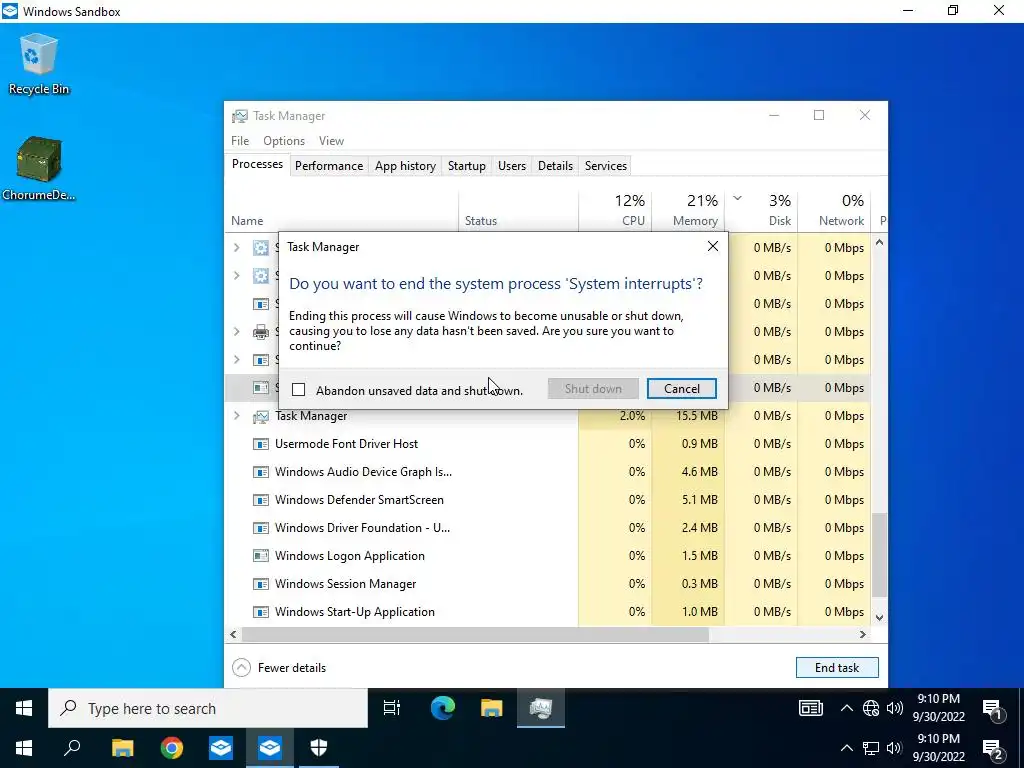Open the File menu

pyautogui.click(x=240, y=141)
